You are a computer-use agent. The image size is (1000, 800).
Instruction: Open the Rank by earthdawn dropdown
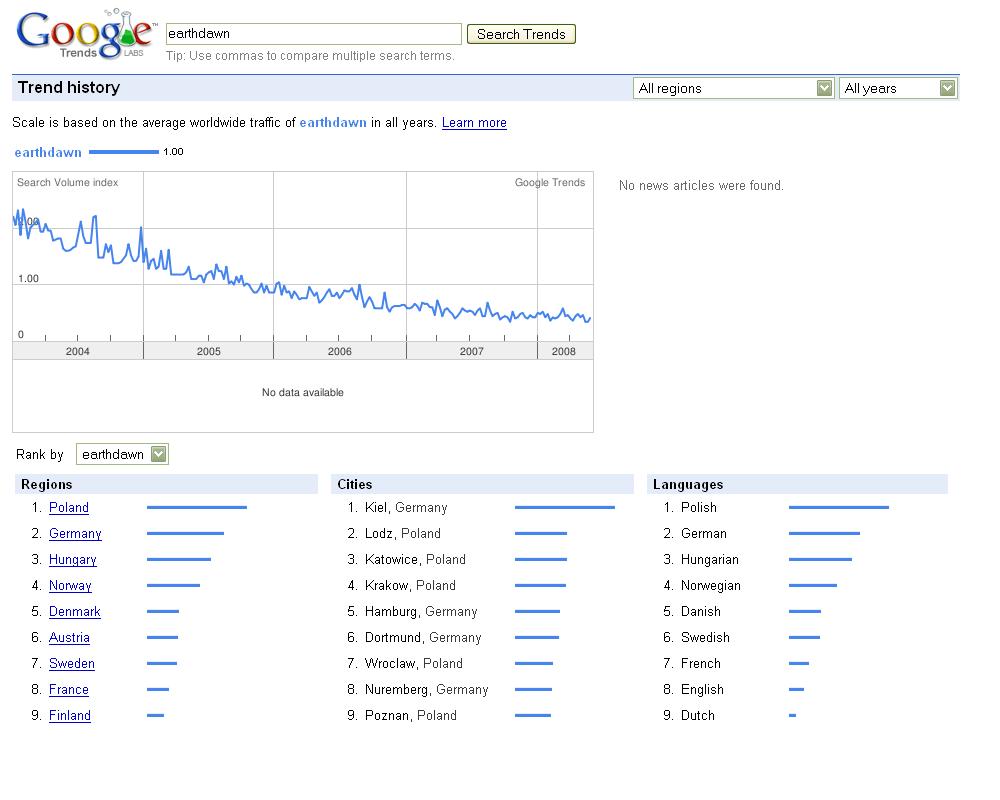[x=122, y=454]
